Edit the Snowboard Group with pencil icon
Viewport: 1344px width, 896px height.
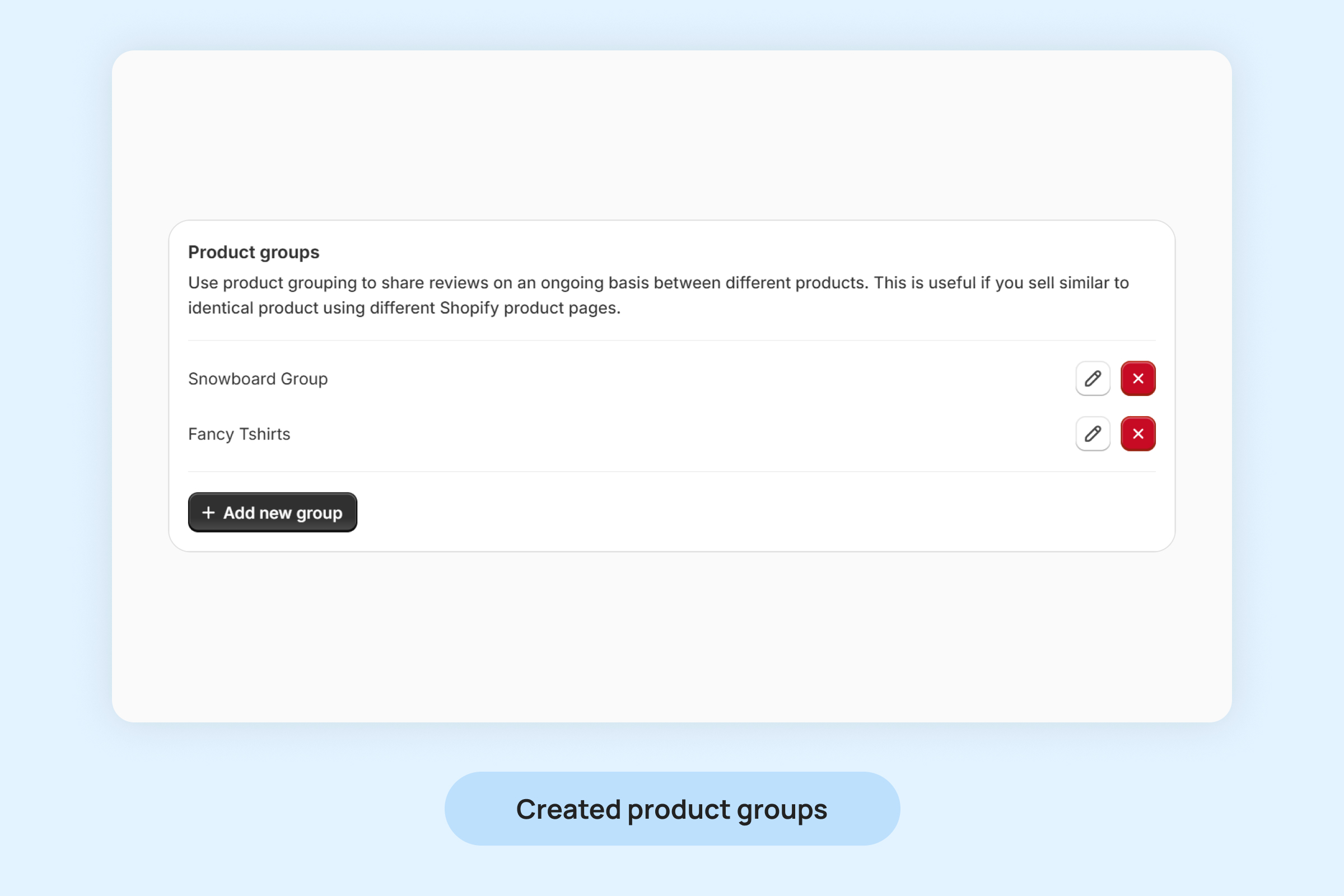point(1093,379)
